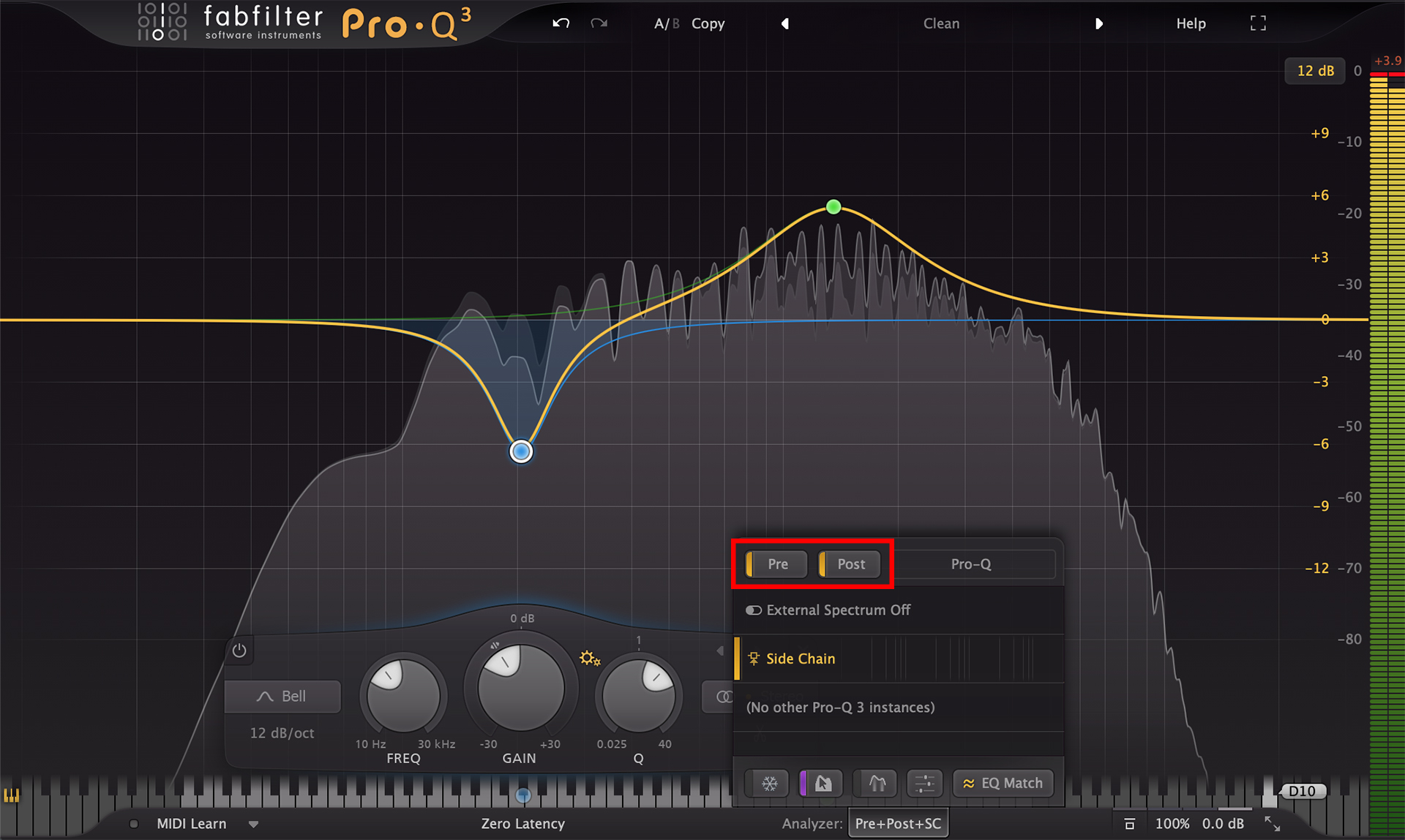Click the Q knob
The image size is (1405, 840).
(639, 695)
